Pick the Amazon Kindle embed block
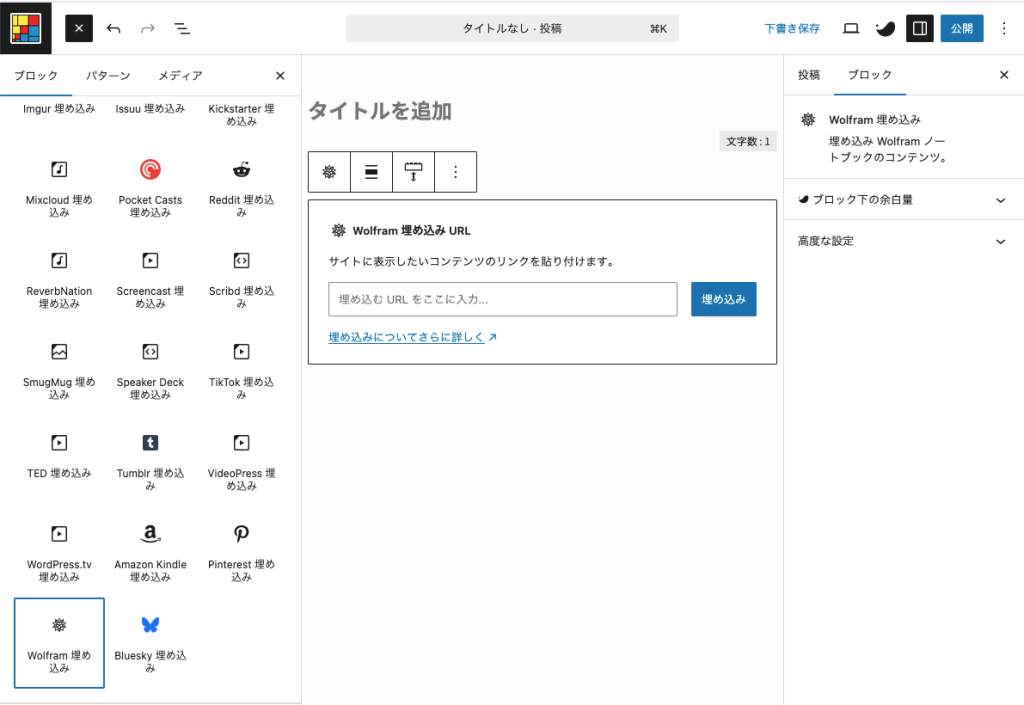 (x=150, y=551)
